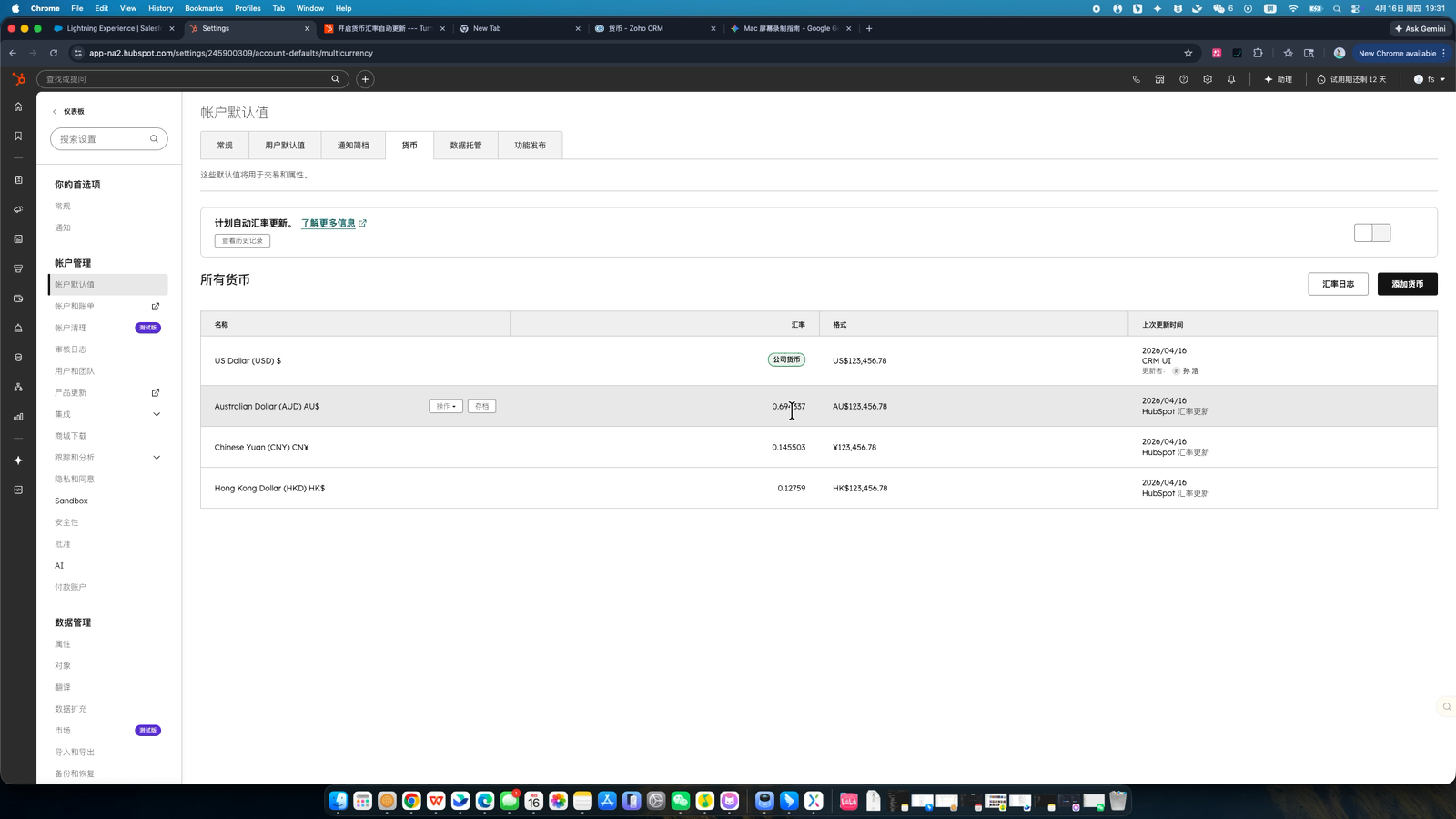Archive Australian Dollar with 存档 button
The height and width of the screenshot is (819, 1456).
pos(481,406)
